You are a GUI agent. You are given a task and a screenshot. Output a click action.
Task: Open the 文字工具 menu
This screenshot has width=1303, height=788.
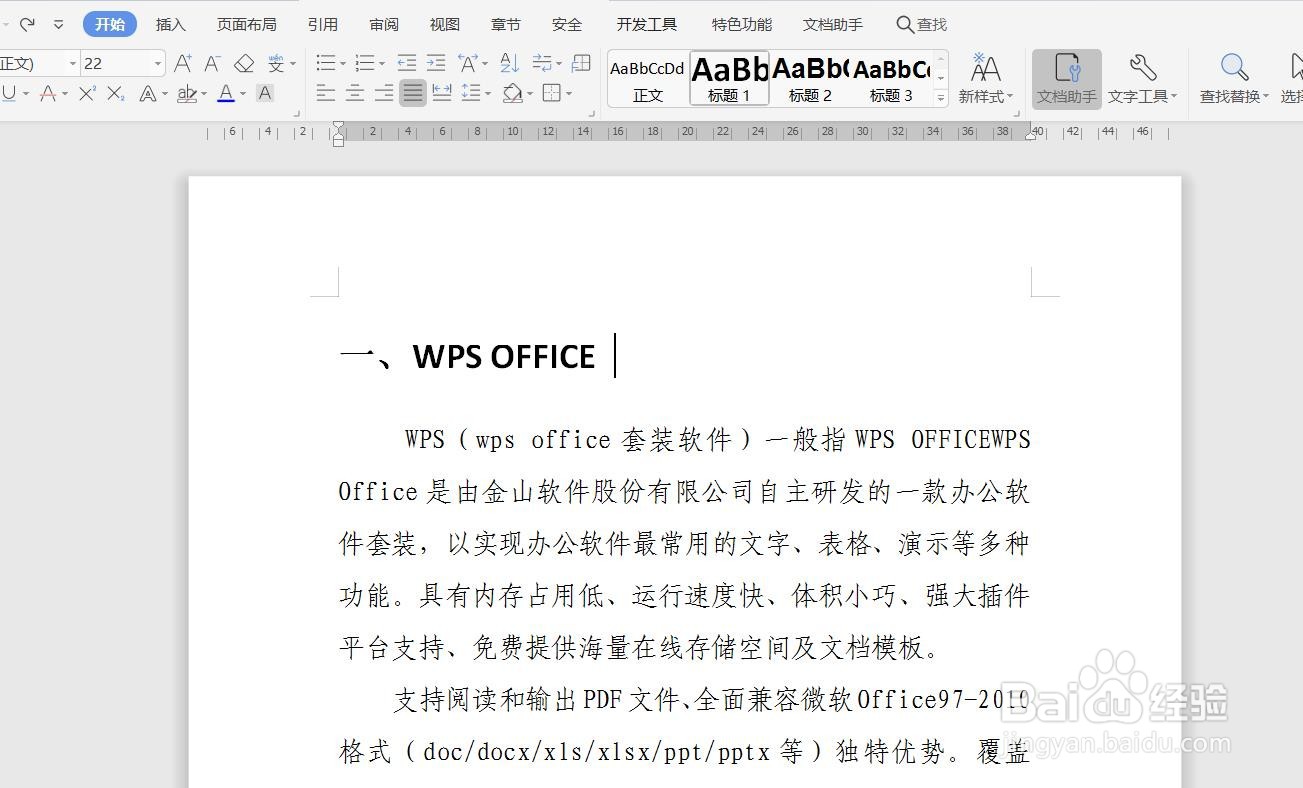pyautogui.click(x=1142, y=79)
